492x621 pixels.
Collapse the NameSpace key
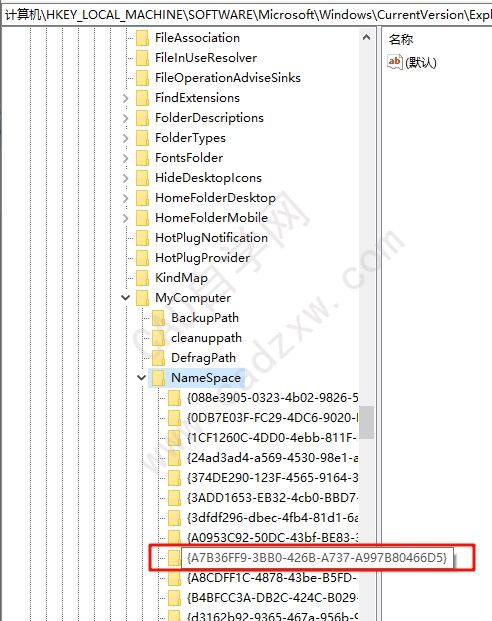141,377
